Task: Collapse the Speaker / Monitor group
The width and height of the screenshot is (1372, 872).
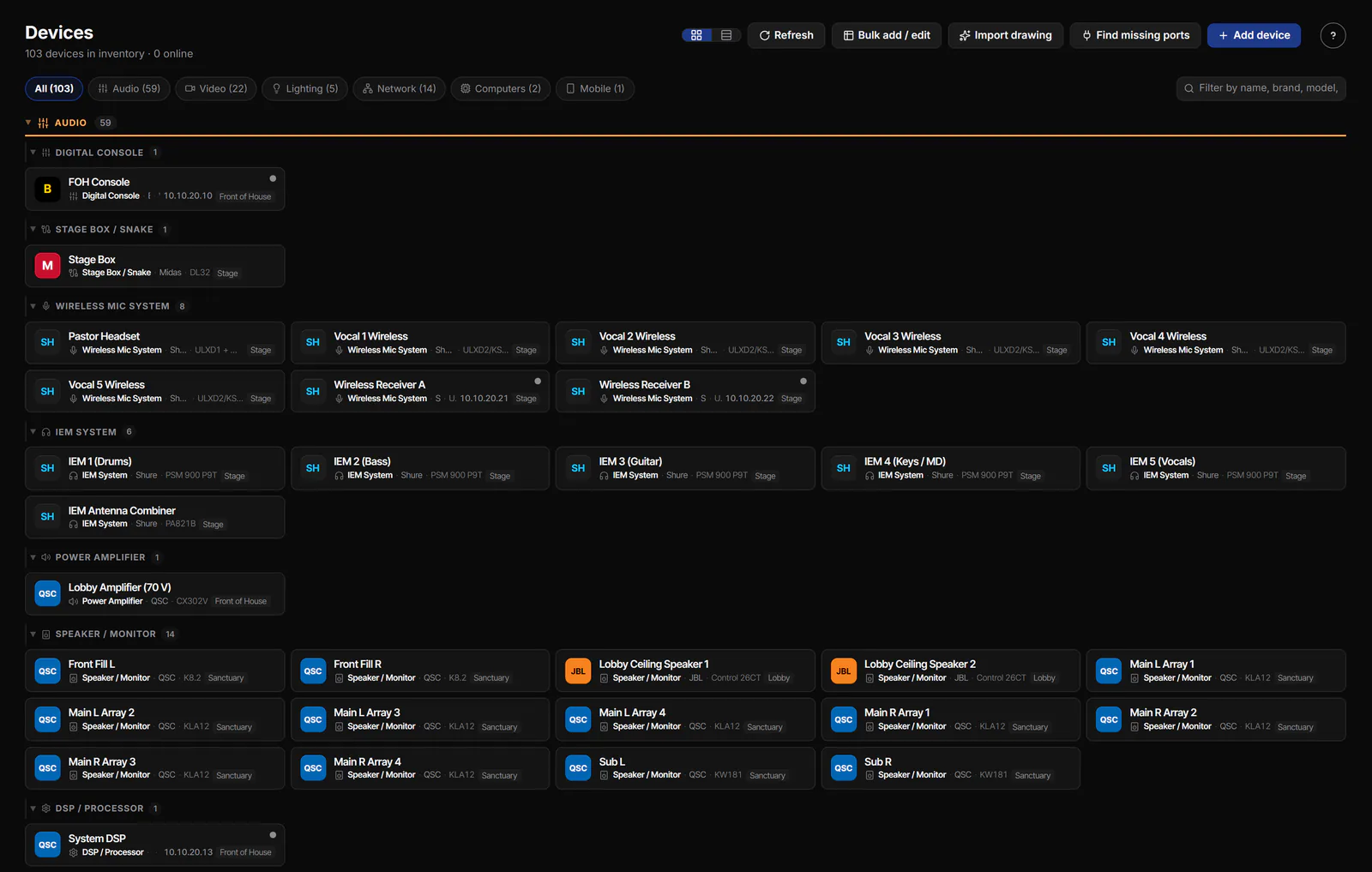Action: [x=33, y=634]
